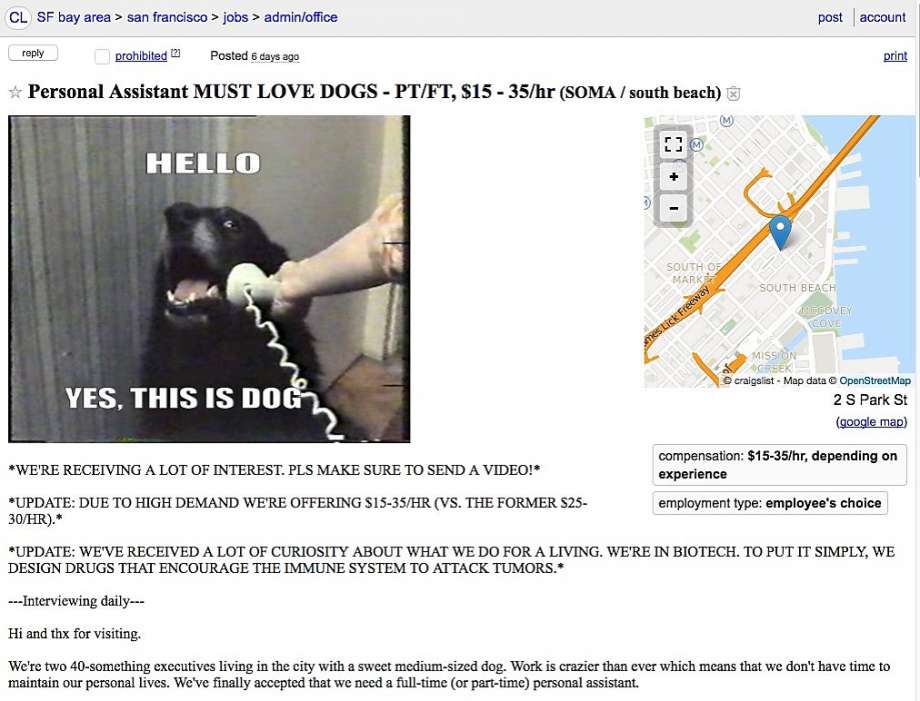Open the san francisco breadcrumb
Viewport: 920px width, 701px height.
(x=167, y=17)
